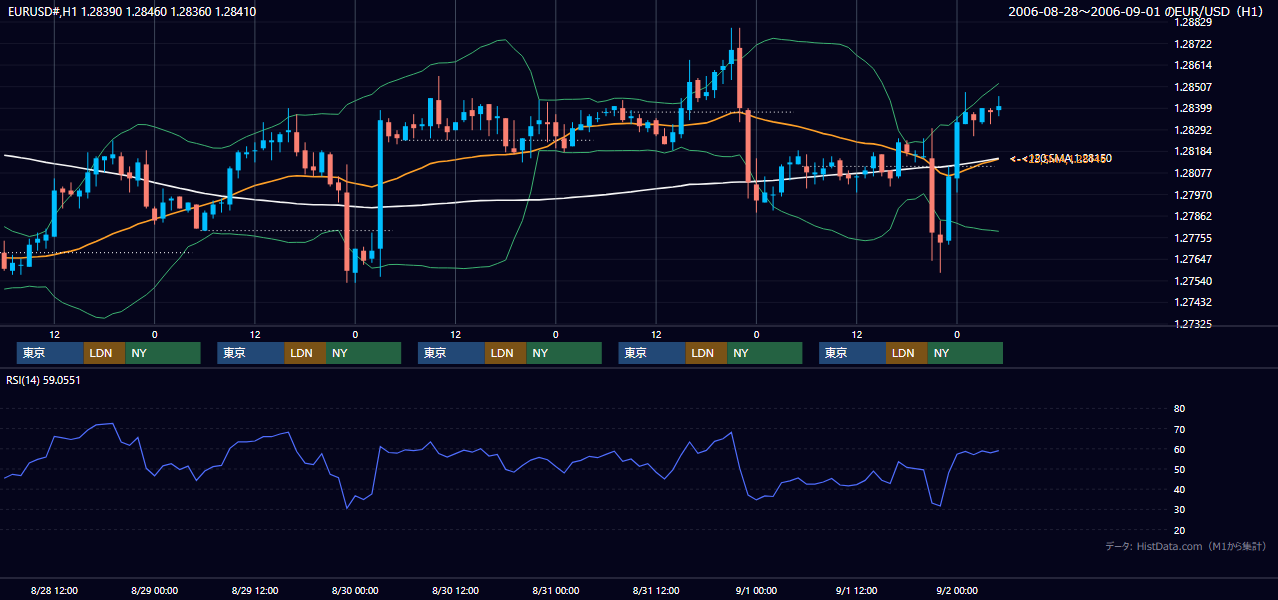The image size is (1278, 600).
Task: Select the NY session block for 8/28
Action: 163,353
